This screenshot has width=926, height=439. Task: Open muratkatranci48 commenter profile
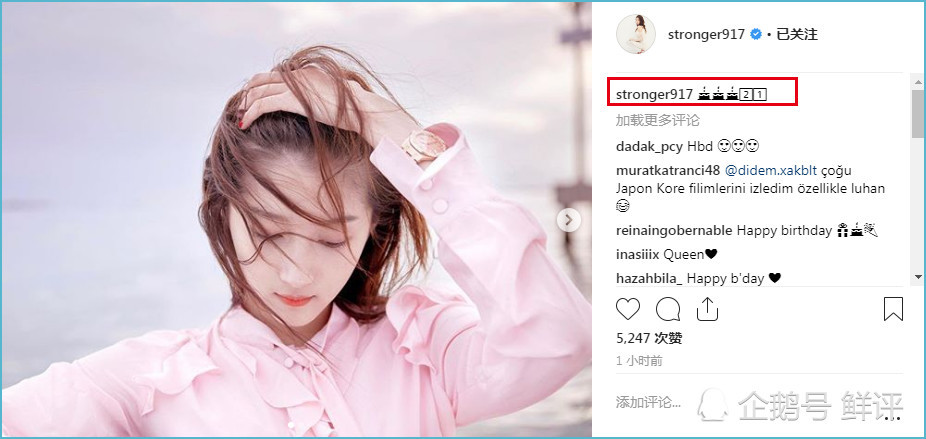[x=667, y=171]
